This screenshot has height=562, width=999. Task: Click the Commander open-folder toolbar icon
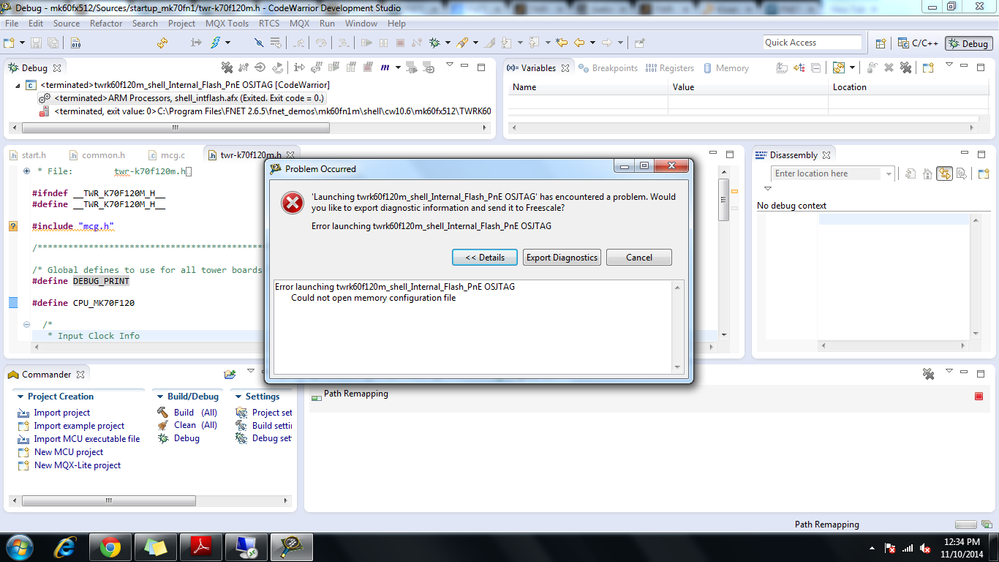(x=230, y=374)
